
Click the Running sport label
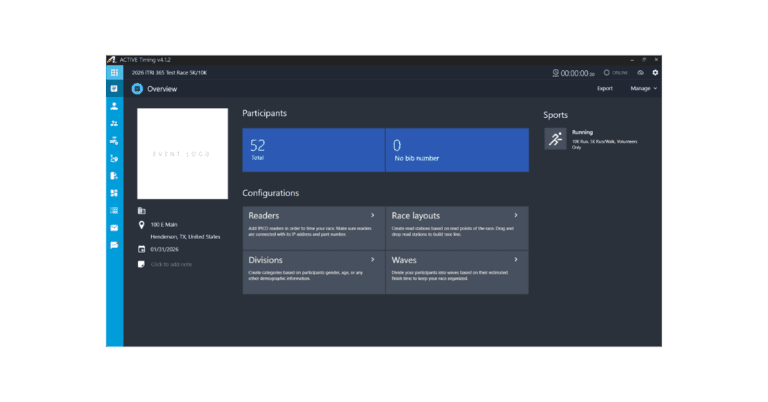click(x=582, y=132)
